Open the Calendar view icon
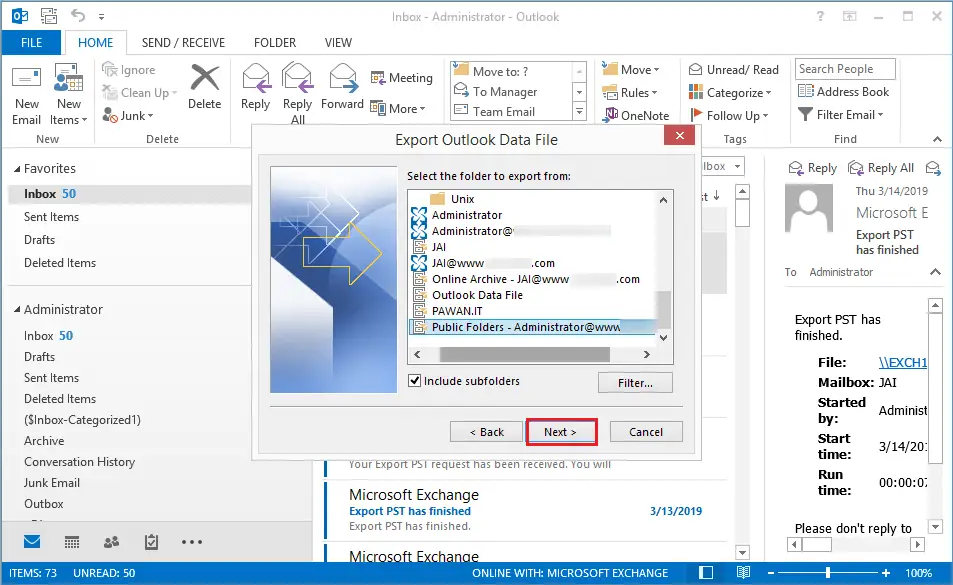The height and width of the screenshot is (585, 953). (72, 542)
